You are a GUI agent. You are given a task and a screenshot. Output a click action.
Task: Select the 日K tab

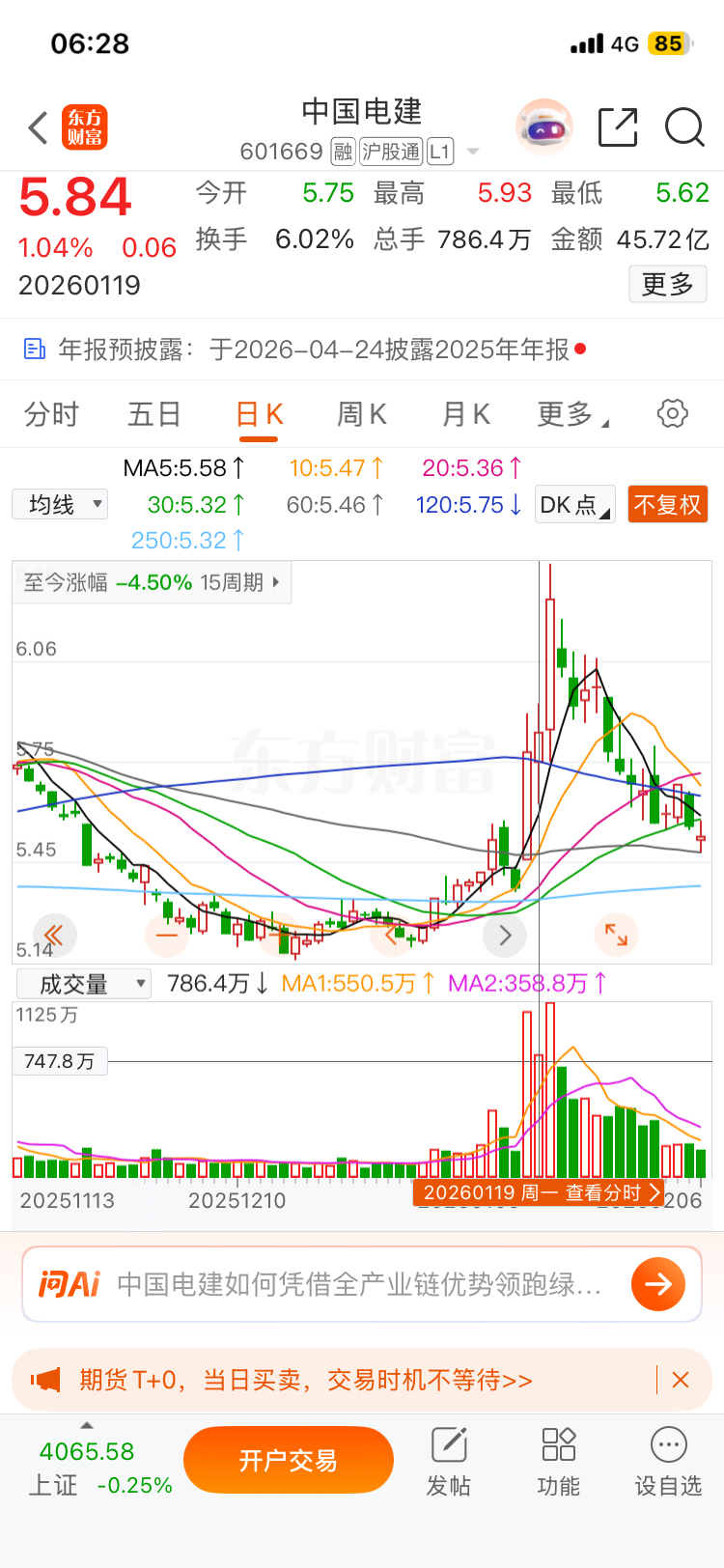pyautogui.click(x=259, y=414)
